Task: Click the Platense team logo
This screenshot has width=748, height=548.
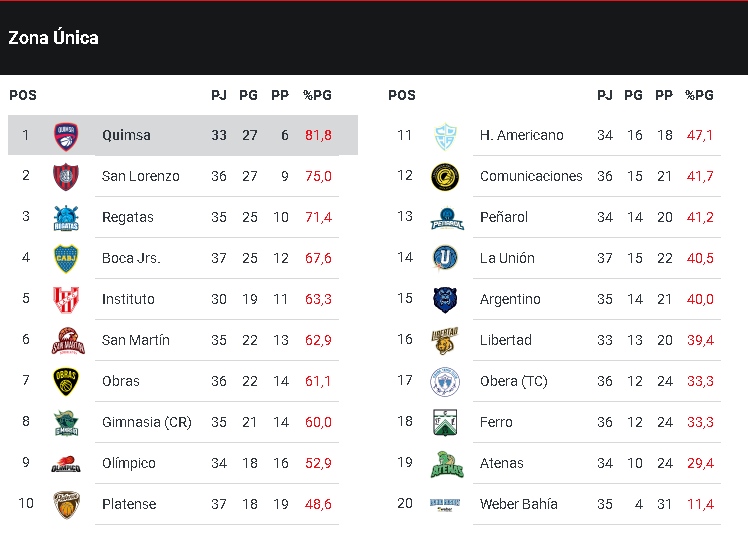Action: (66, 504)
